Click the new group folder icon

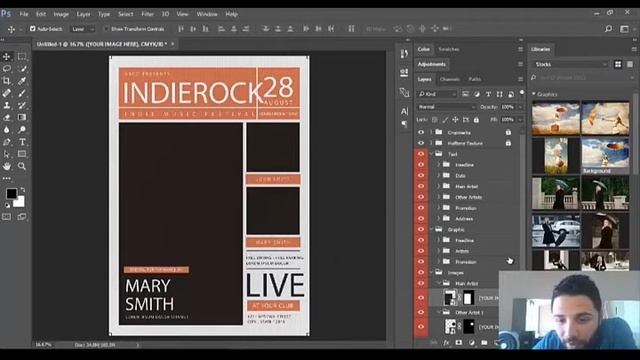coord(484,343)
